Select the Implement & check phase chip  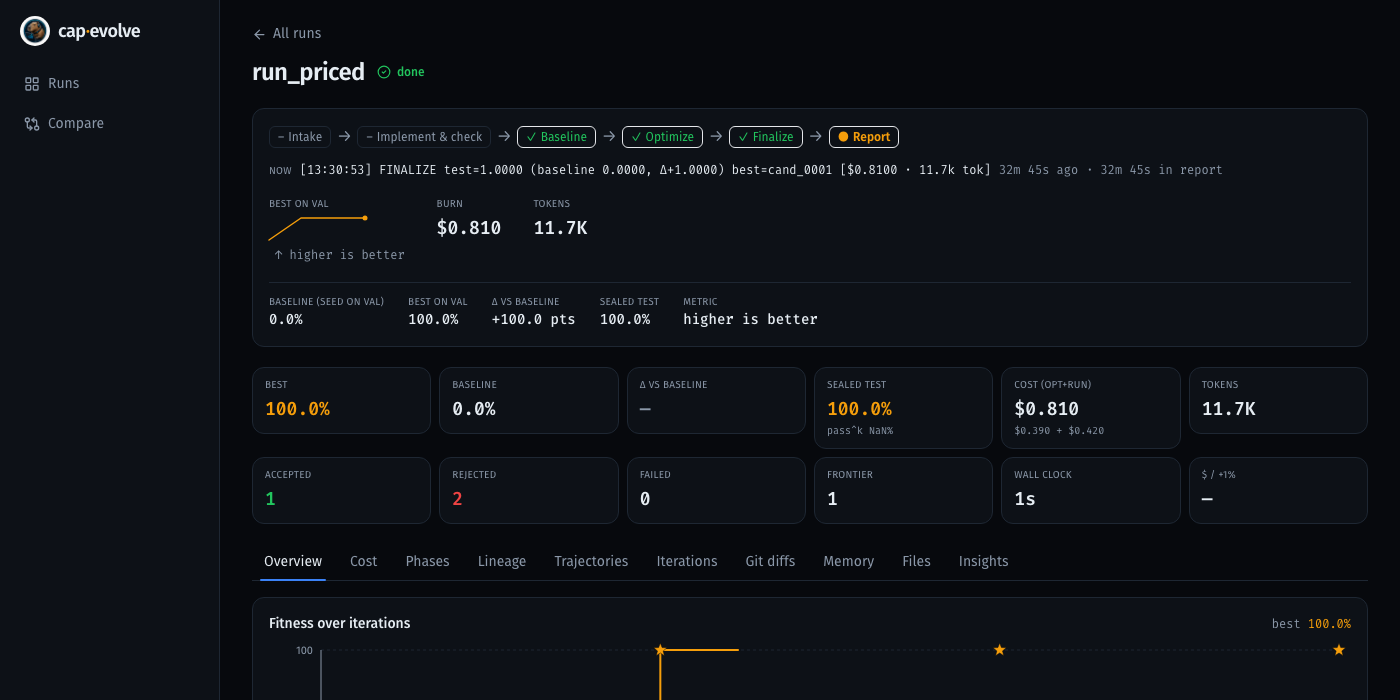click(x=424, y=137)
